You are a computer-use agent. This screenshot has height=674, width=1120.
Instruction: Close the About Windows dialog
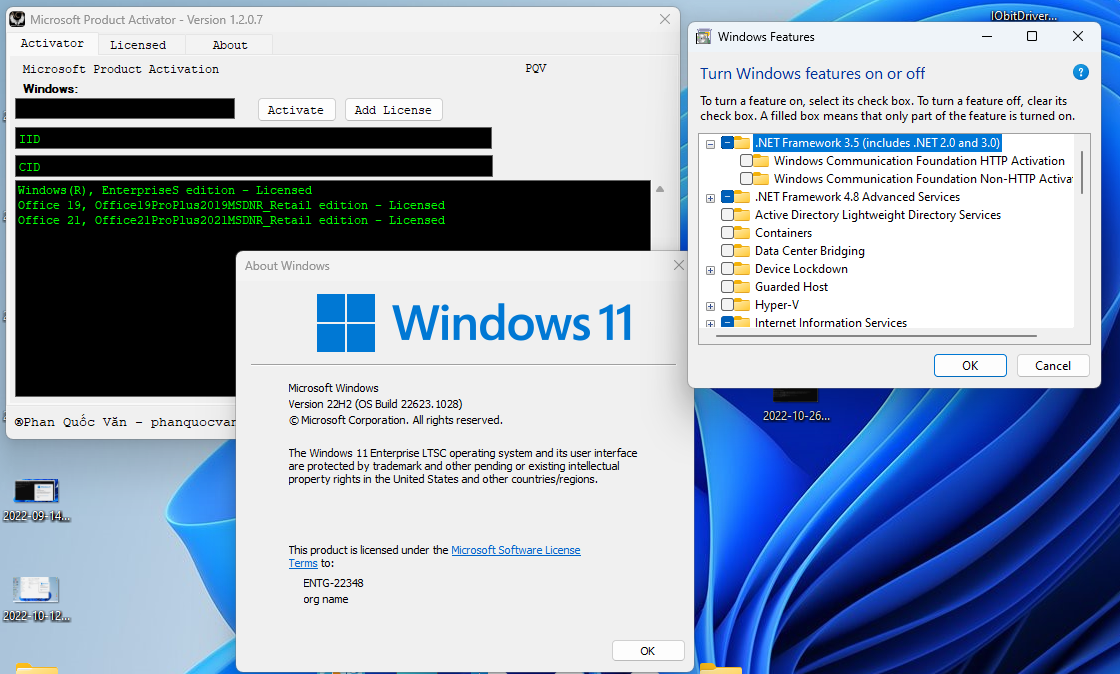679,266
